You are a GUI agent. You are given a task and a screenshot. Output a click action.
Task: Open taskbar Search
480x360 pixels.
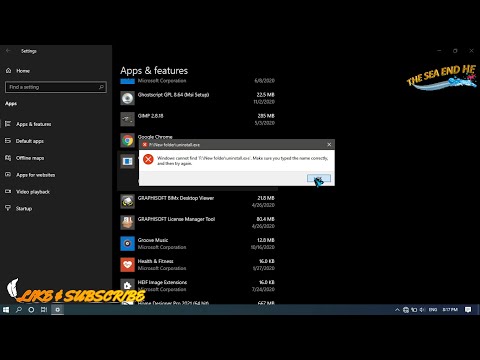(x=19, y=310)
